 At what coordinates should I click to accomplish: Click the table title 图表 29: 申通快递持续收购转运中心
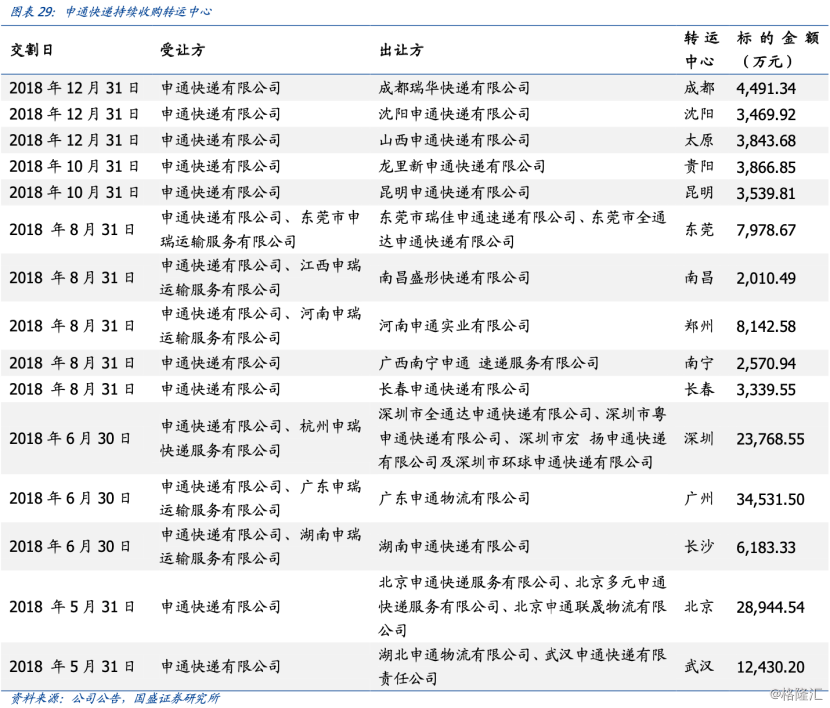click(111, 11)
